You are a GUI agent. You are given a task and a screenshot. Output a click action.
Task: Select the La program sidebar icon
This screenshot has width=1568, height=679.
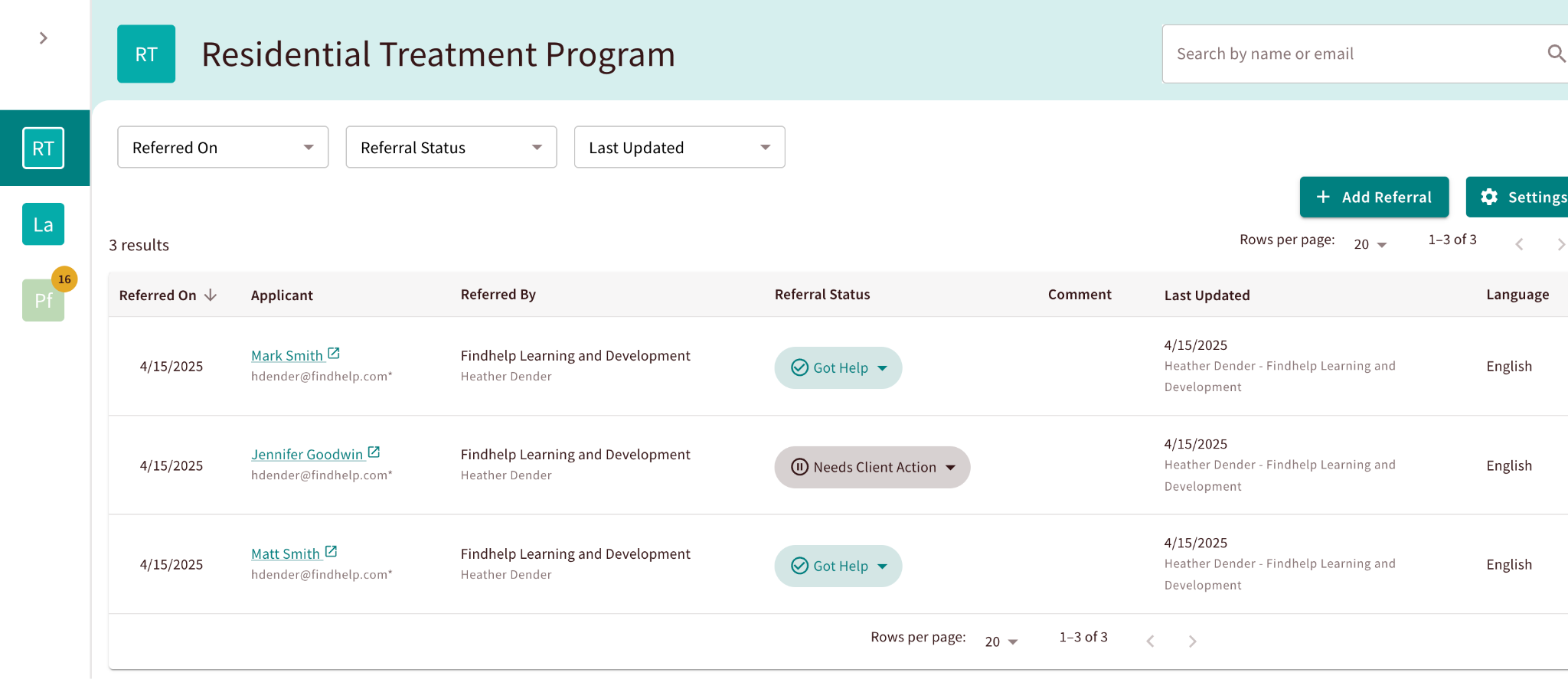click(x=44, y=224)
